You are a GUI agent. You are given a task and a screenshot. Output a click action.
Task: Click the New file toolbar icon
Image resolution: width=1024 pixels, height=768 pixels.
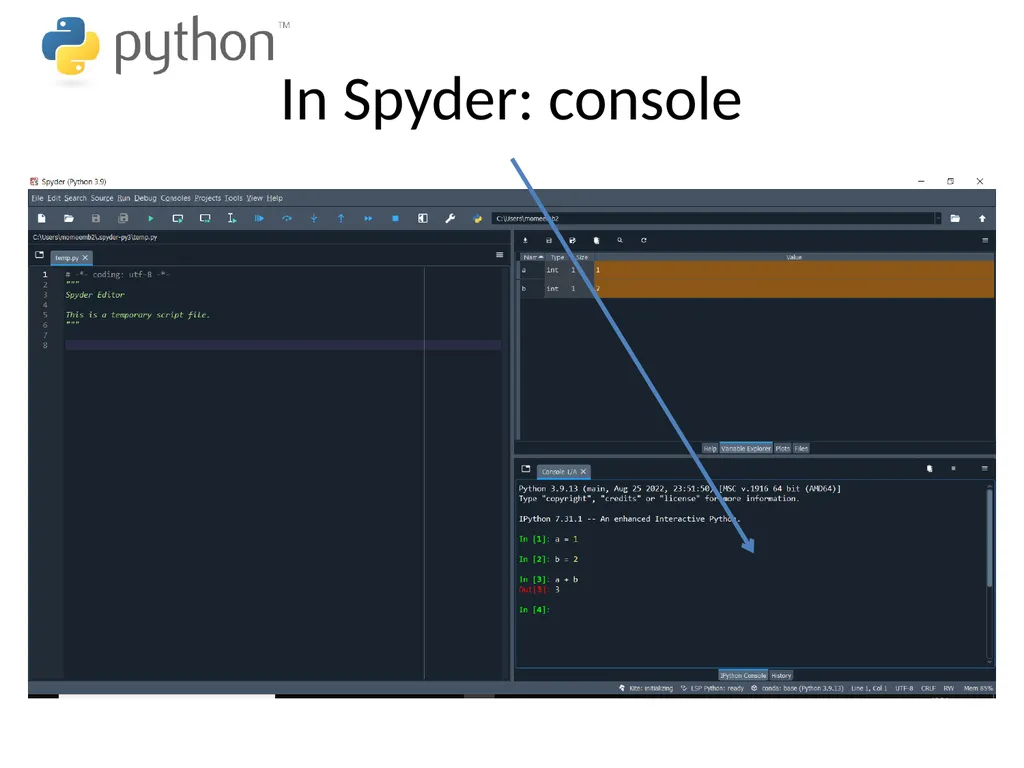(x=42, y=219)
